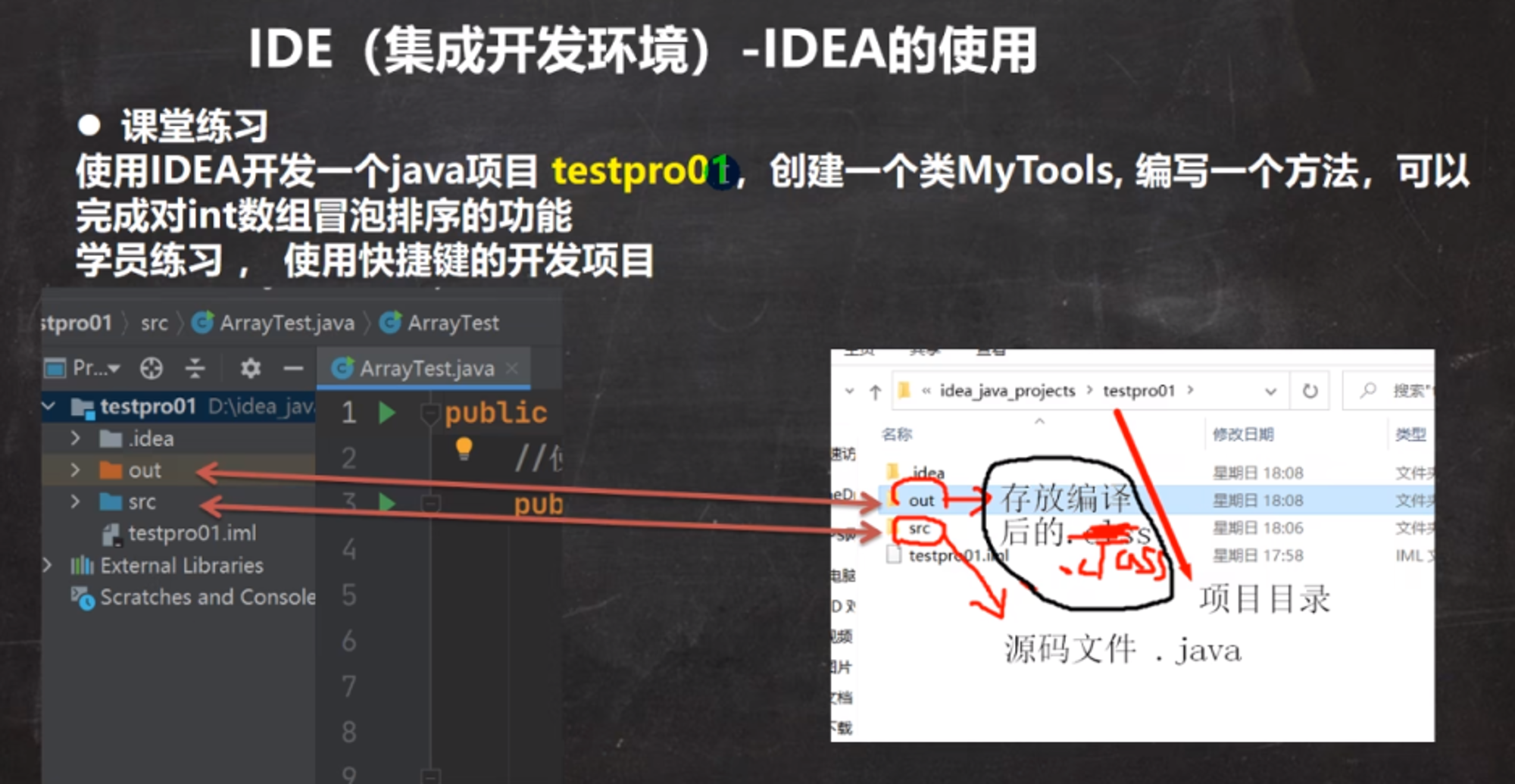This screenshot has width=1515, height=784.
Task: Expand the .idea folder in project tree
Action: (x=75, y=438)
